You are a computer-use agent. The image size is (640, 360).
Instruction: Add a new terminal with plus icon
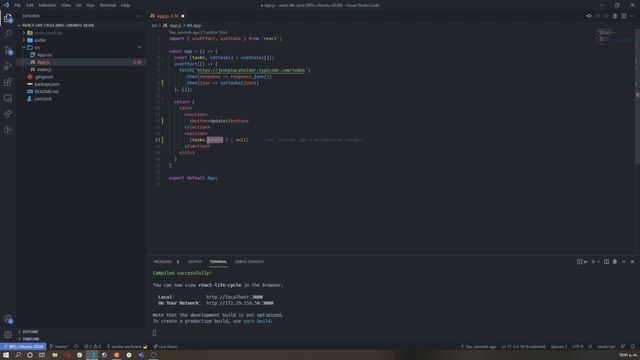coord(593,262)
